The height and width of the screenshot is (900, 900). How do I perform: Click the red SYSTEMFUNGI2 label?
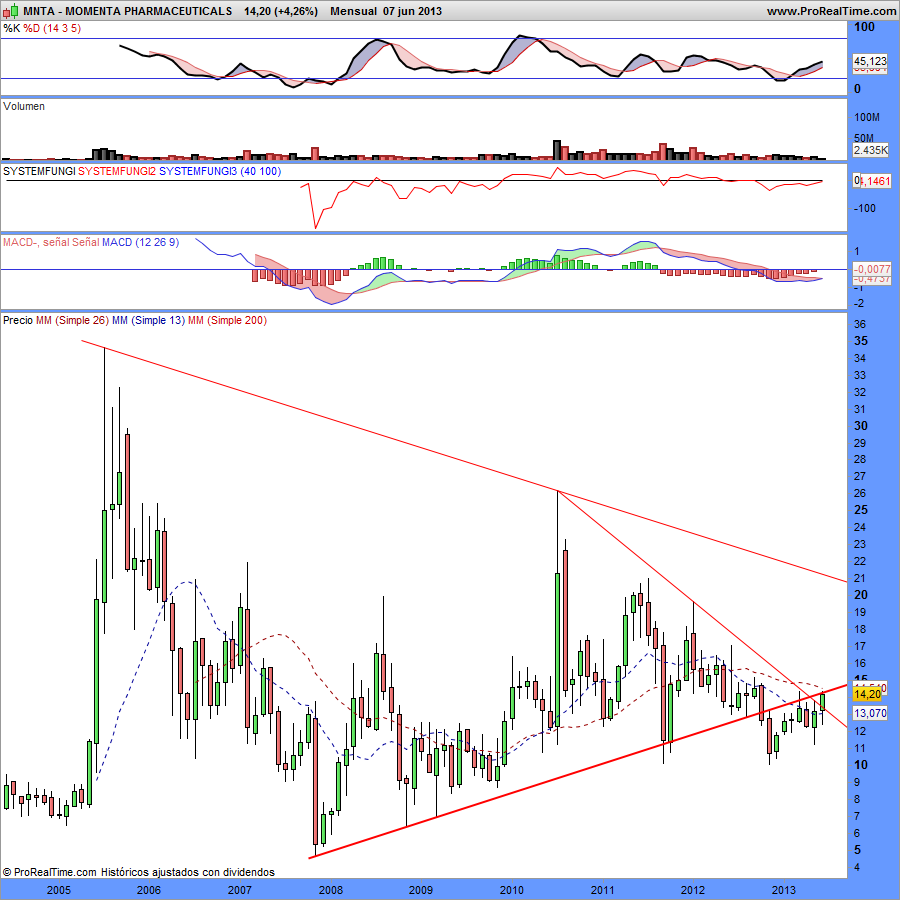click(x=117, y=171)
